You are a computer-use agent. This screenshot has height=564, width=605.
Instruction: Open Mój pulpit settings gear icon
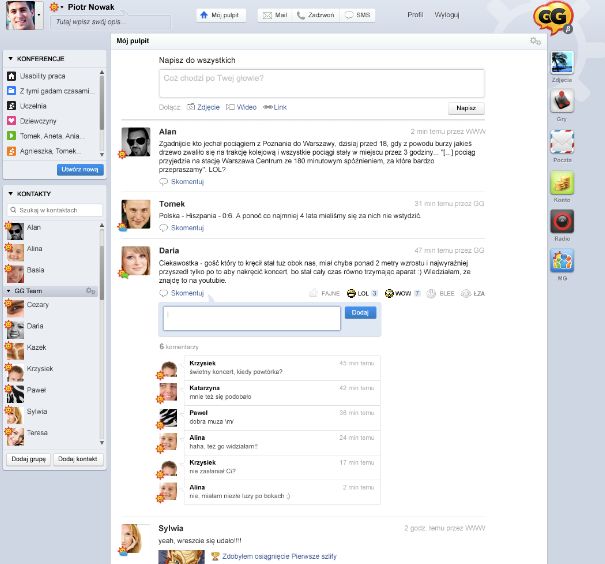tap(535, 41)
